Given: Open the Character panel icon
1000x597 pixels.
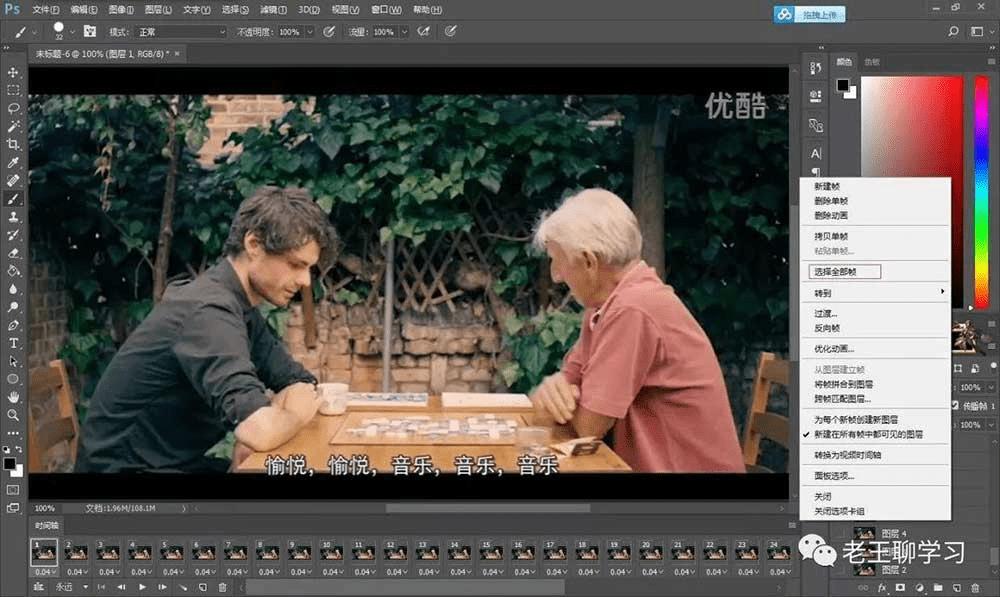Looking at the screenshot, I should click(x=816, y=153).
